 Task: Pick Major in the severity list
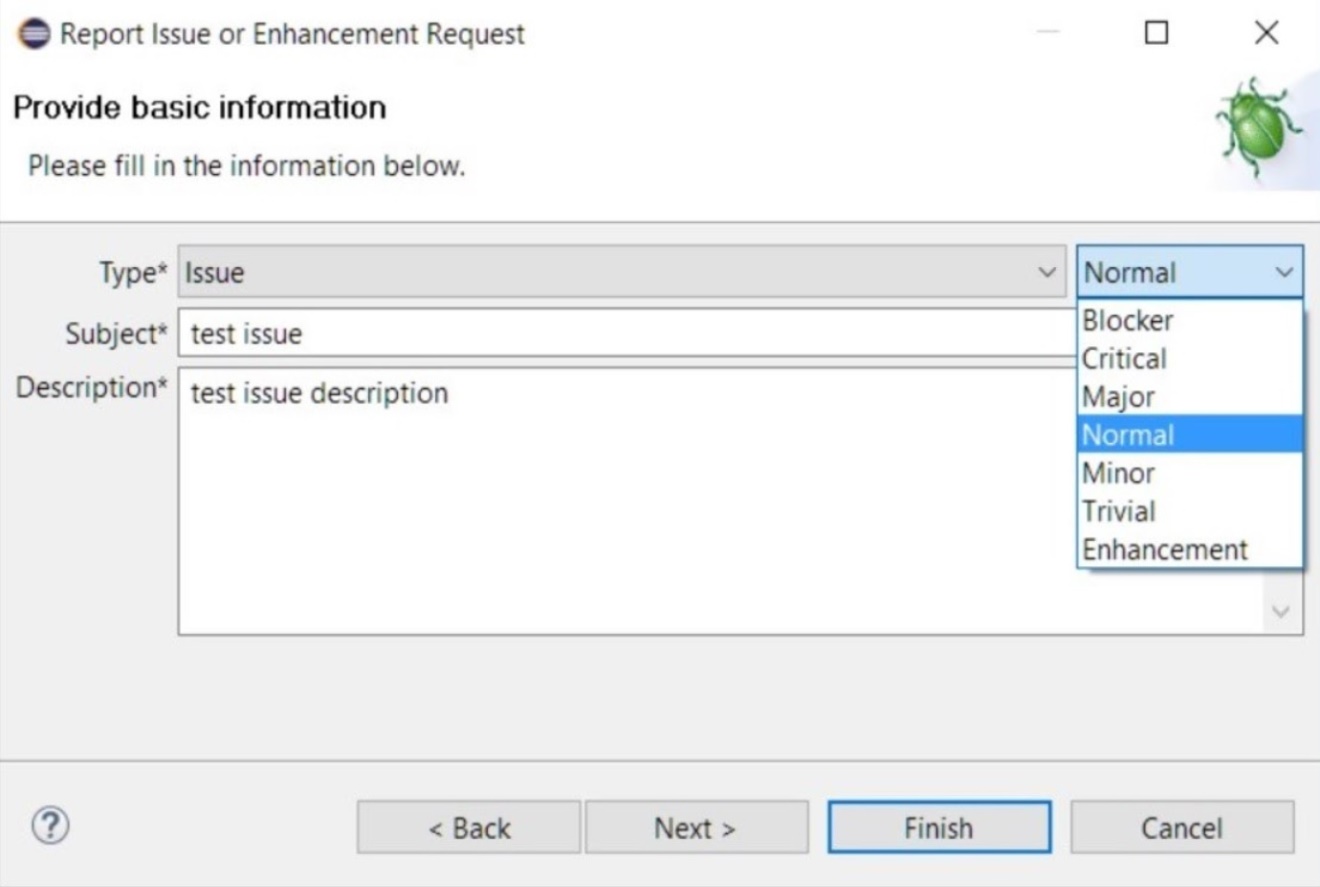pyautogui.click(x=1190, y=396)
